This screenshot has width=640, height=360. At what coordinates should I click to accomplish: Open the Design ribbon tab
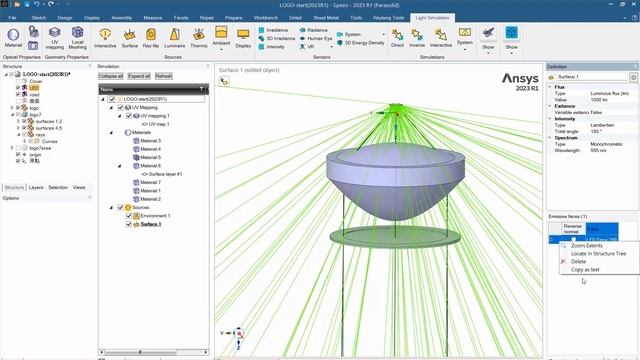pyautogui.click(x=64, y=18)
